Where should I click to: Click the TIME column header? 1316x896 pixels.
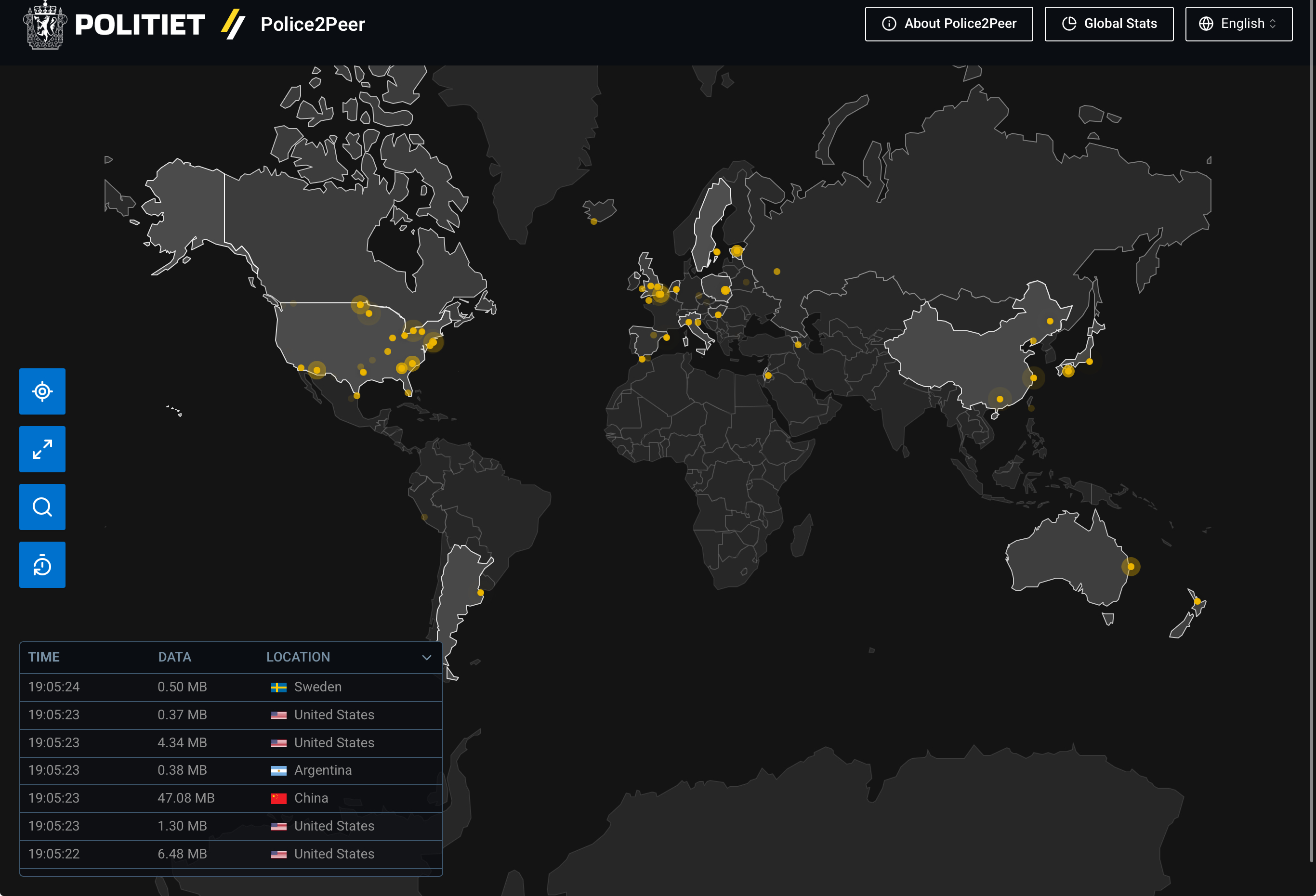(x=44, y=657)
